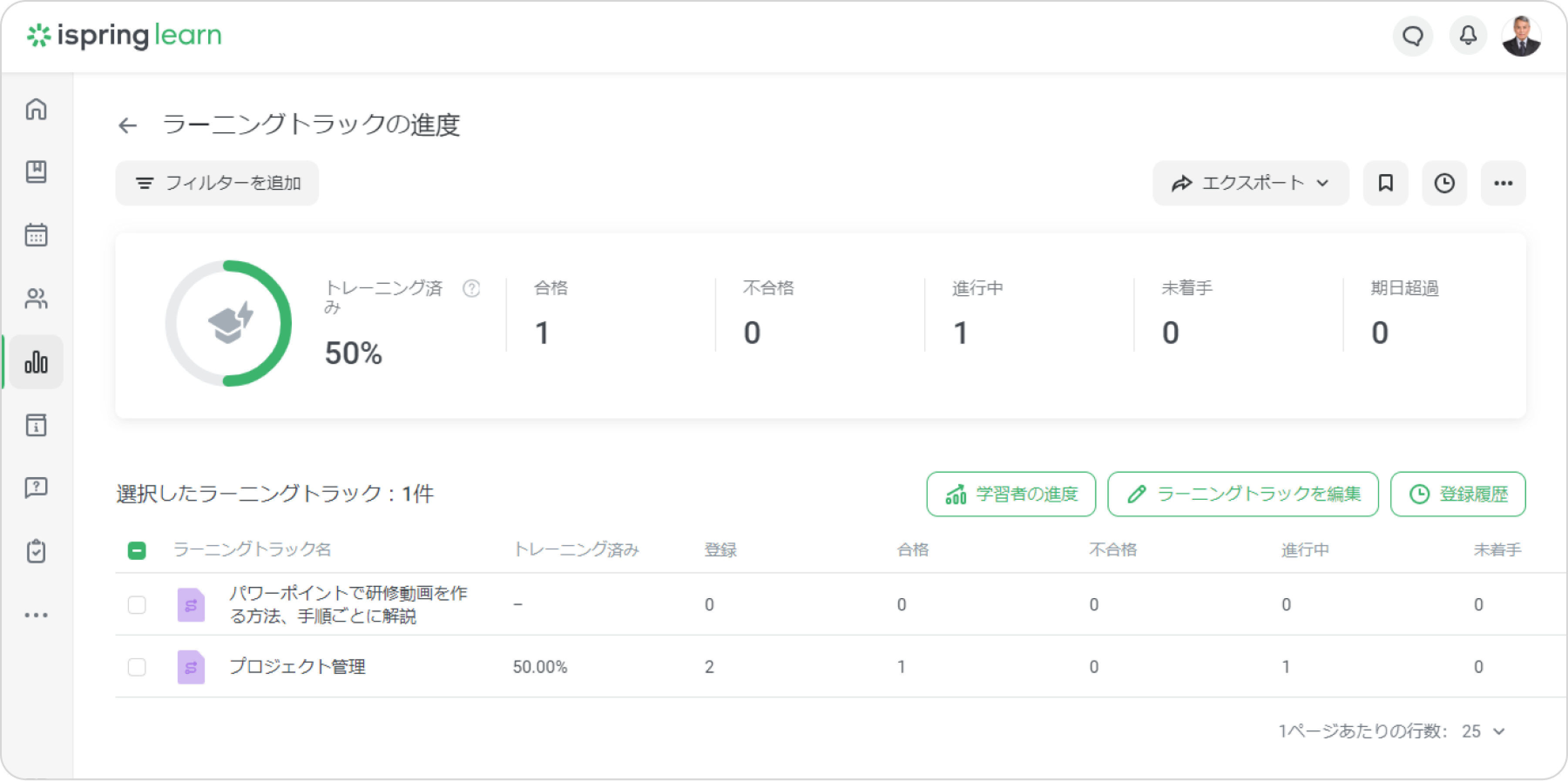This screenshot has width=1568, height=781.
Task: Open notifications bell icon
Action: point(1468,36)
